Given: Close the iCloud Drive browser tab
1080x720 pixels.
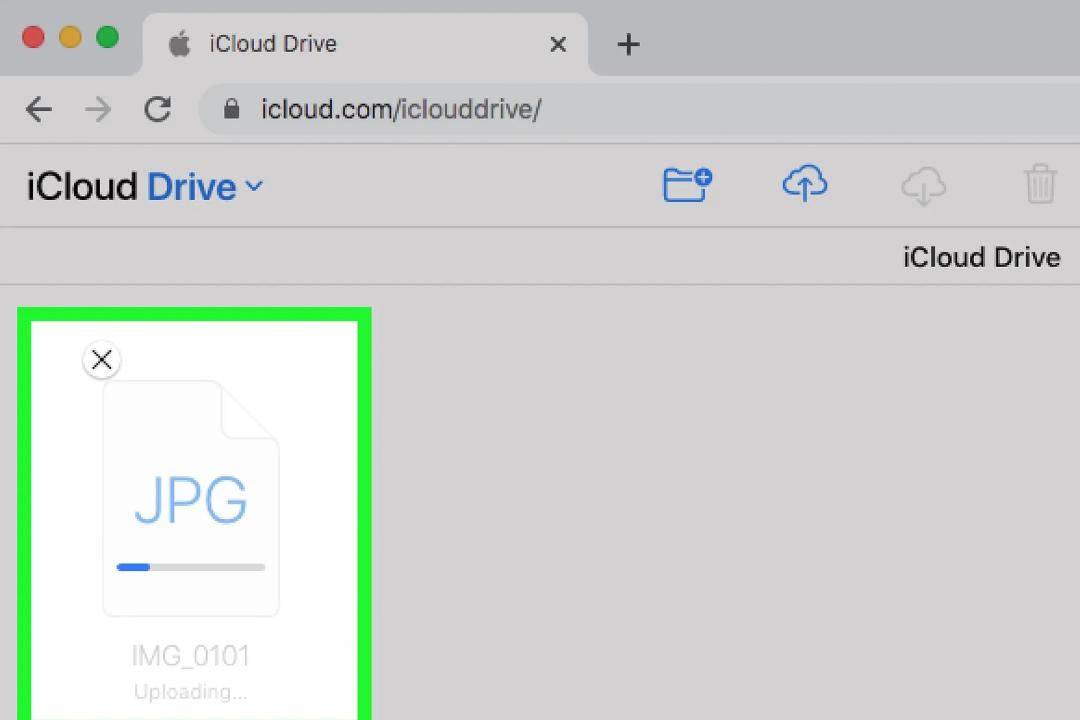Looking at the screenshot, I should [x=558, y=45].
